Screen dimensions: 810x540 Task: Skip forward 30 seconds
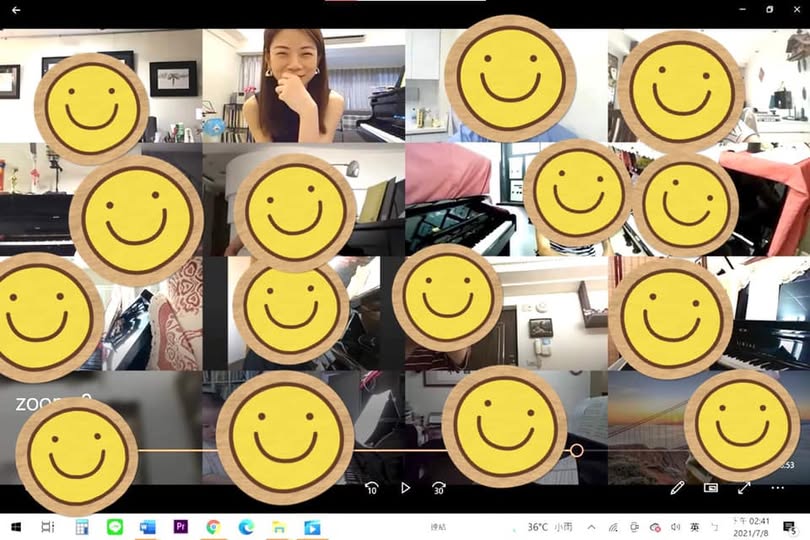click(438, 488)
